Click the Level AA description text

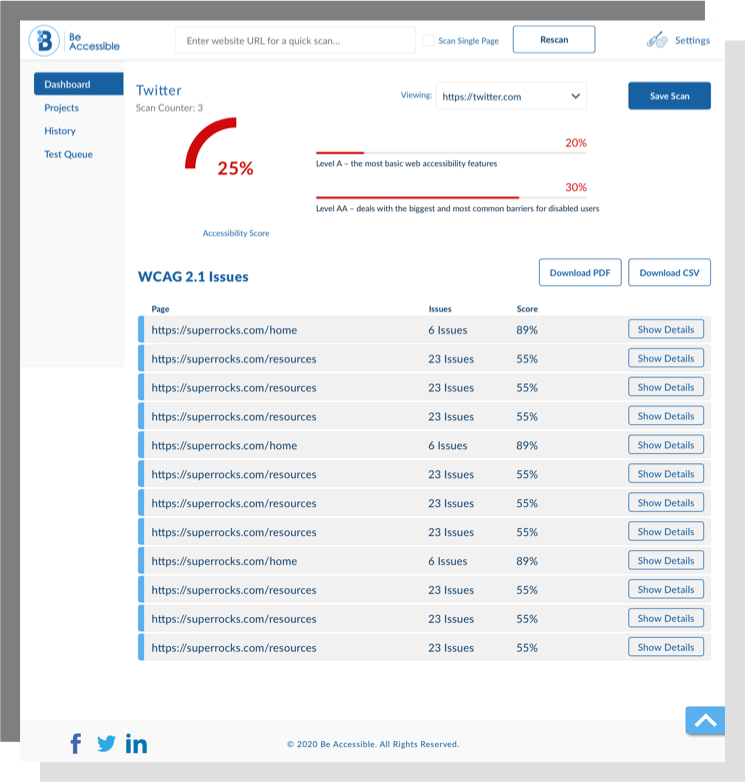[x=457, y=208]
